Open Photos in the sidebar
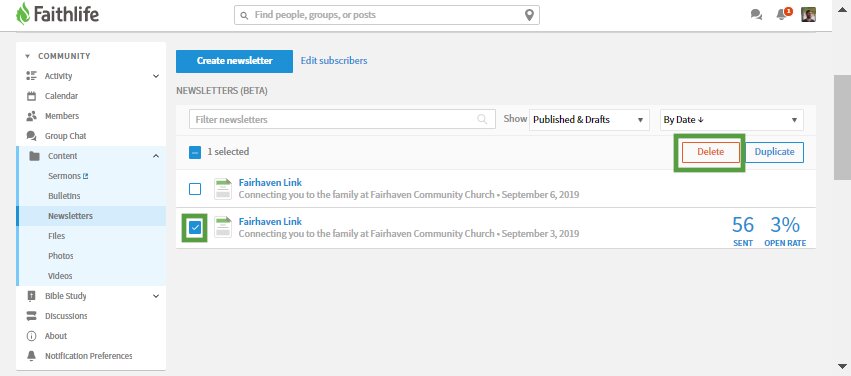 click(60, 256)
